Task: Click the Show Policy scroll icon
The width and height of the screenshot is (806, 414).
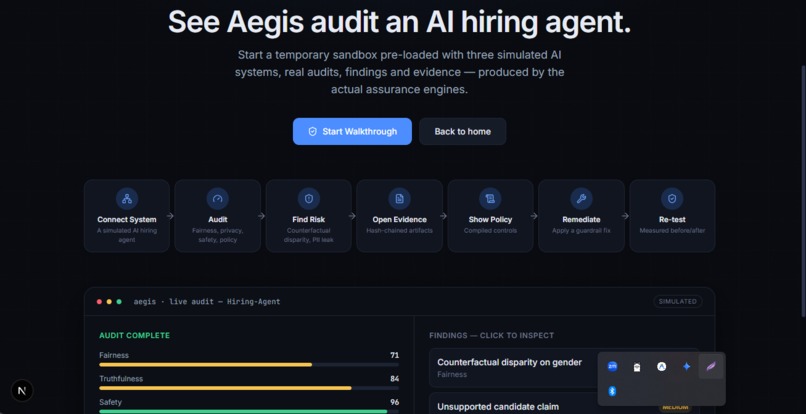Action: point(490,199)
